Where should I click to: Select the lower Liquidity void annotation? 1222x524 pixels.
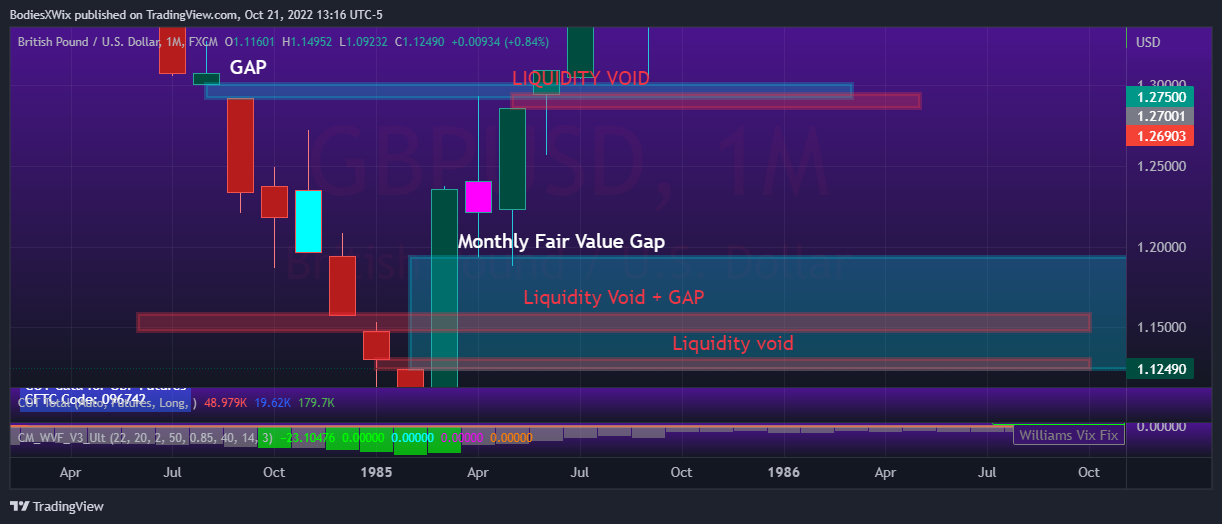coord(733,343)
